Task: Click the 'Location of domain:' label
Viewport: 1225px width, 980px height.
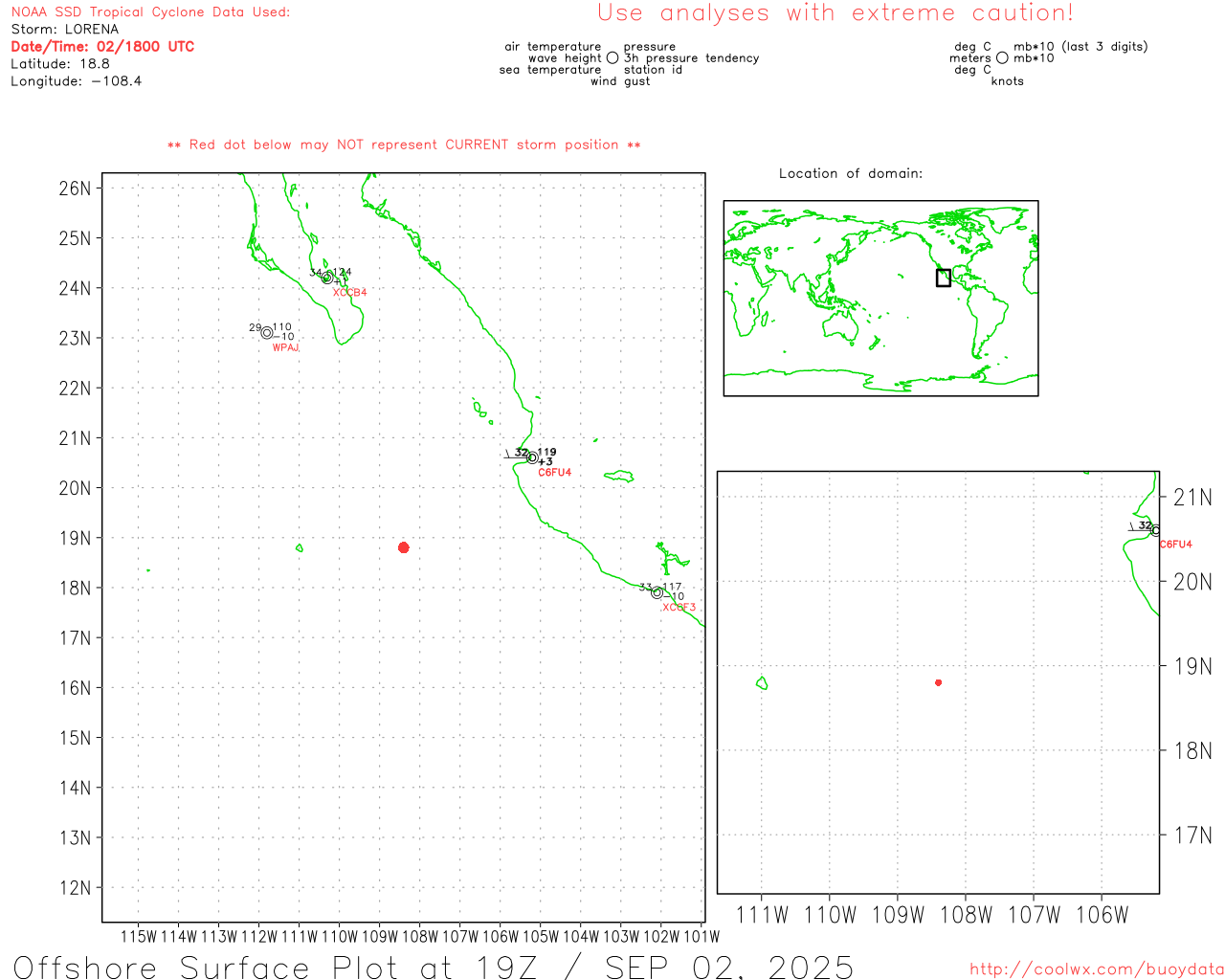Action: 851,173
